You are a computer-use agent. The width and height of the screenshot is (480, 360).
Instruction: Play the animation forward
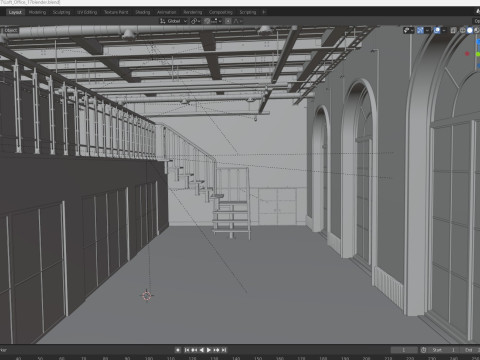pos(209,350)
